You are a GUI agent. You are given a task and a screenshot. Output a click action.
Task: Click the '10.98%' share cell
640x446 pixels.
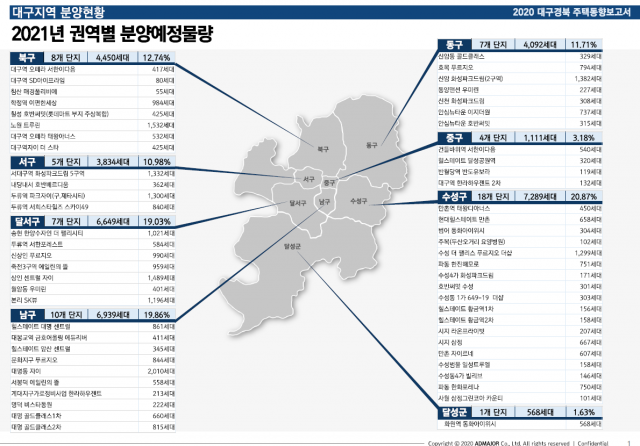(x=157, y=162)
